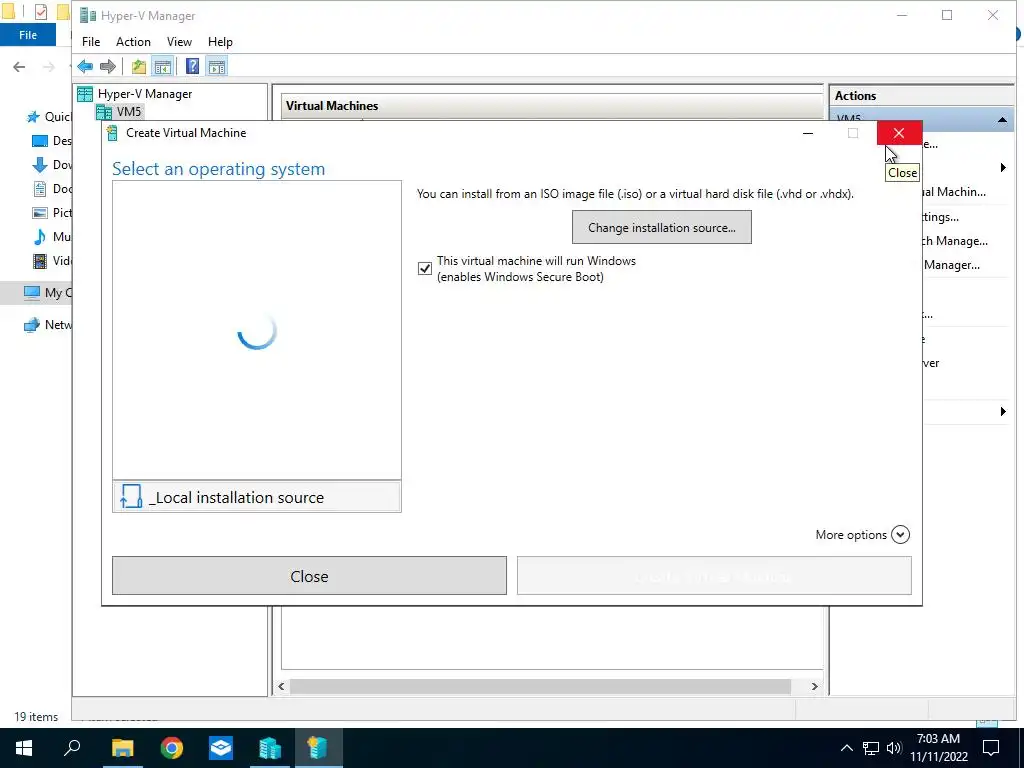This screenshot has width=1024, height=768.
Task: Select the Hyper-V Manager root tree node
Action: click(135, 94)
